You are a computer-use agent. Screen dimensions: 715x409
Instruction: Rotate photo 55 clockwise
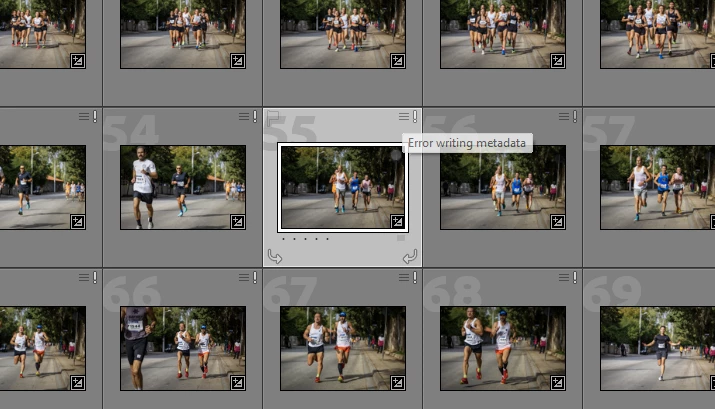coord(410,257)
